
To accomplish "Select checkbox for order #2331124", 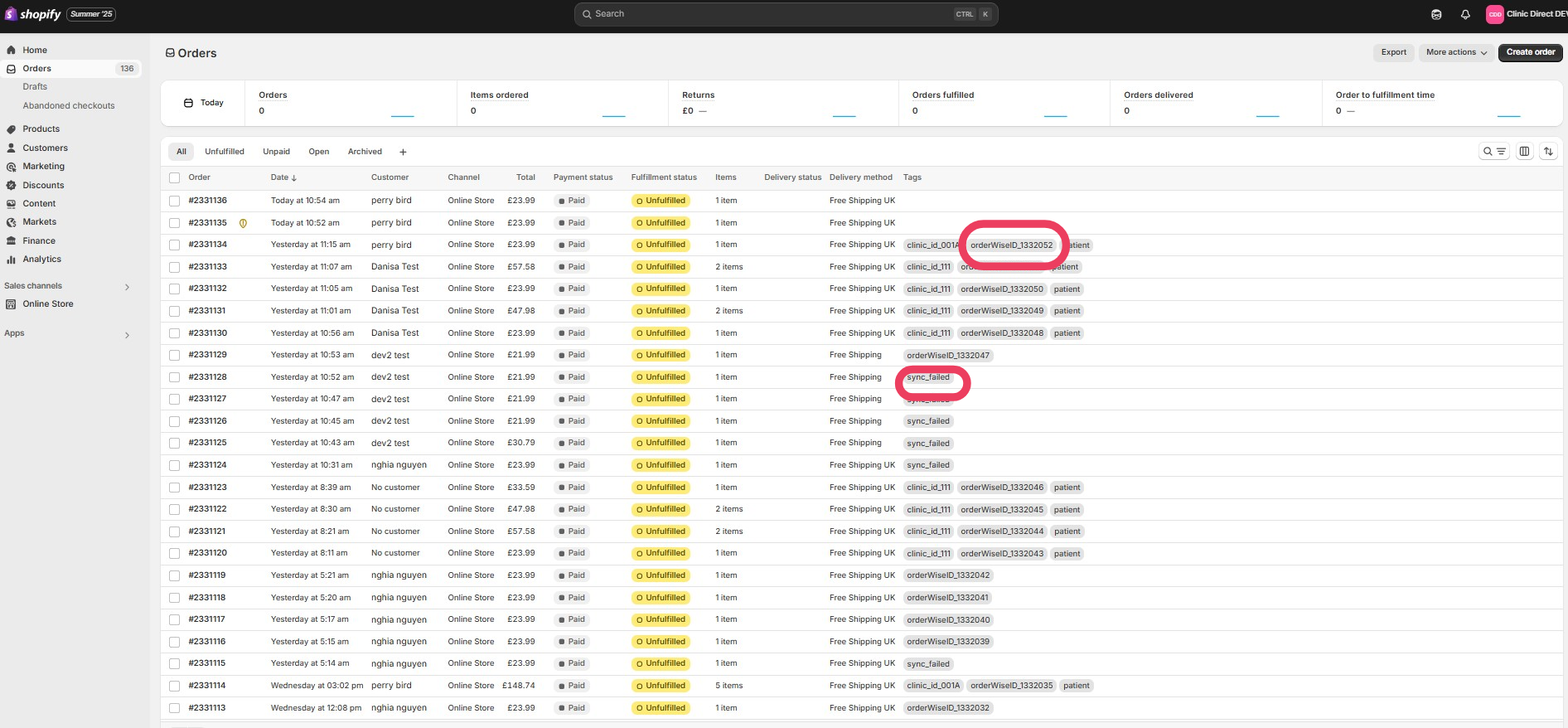I will pos(174,465).
